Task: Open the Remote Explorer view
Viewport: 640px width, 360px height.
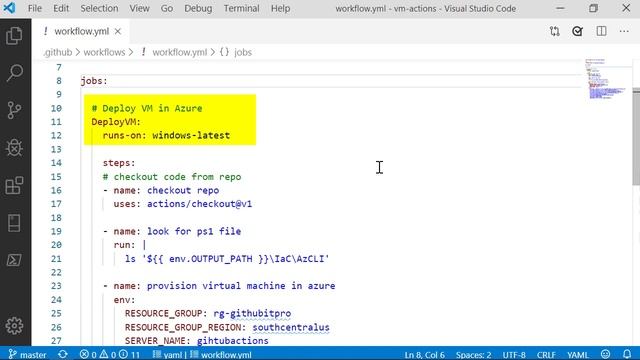Action: click(x=14, y=223)
